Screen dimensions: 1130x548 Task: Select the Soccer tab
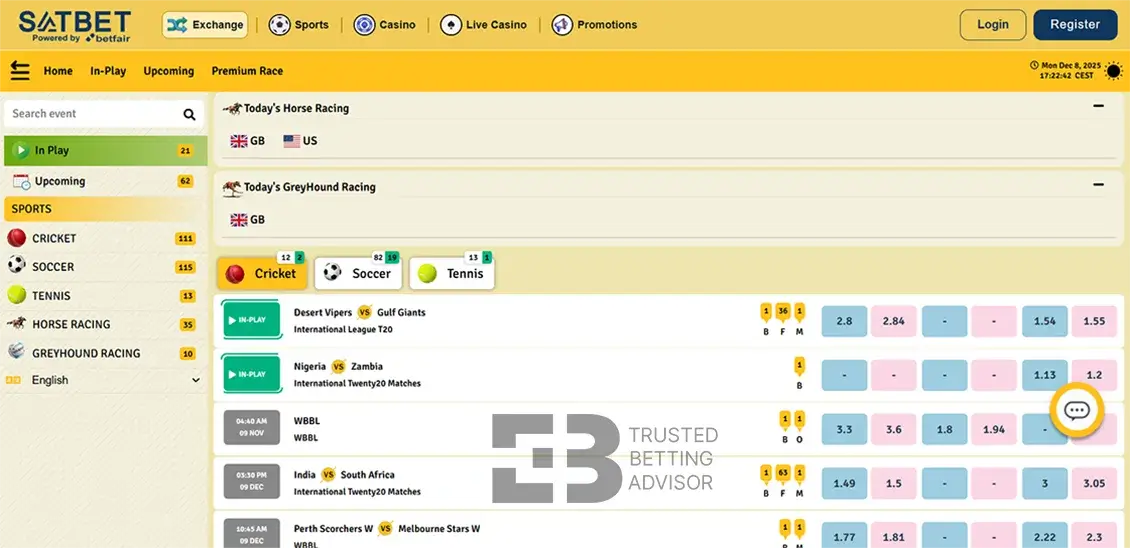357,273
